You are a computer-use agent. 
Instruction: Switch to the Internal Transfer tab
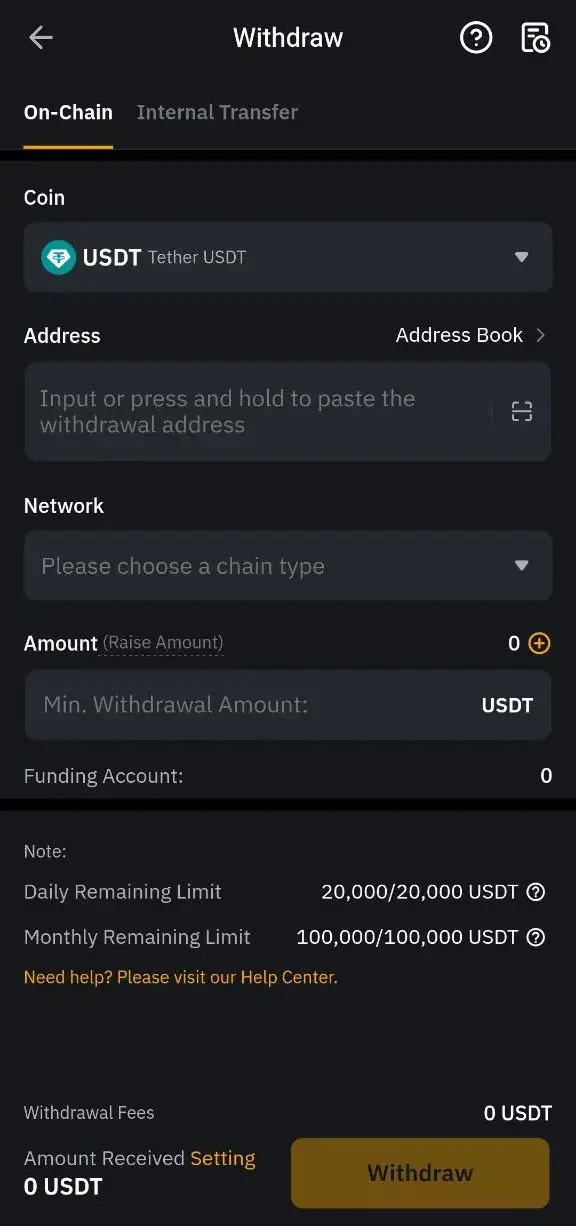pyautogui.click(x=217, y=112)
